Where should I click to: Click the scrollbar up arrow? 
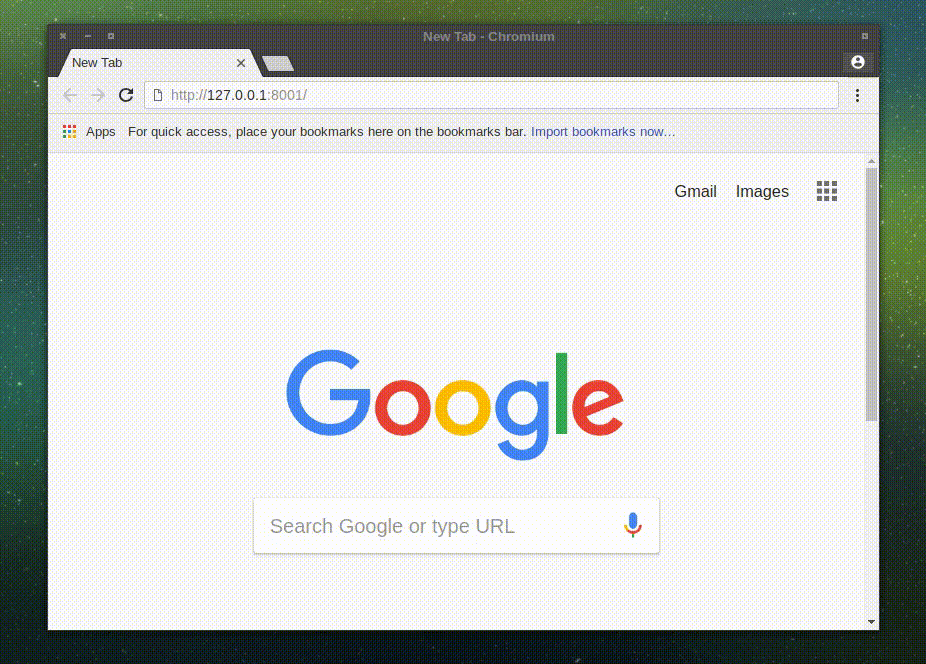coord(871,161)
